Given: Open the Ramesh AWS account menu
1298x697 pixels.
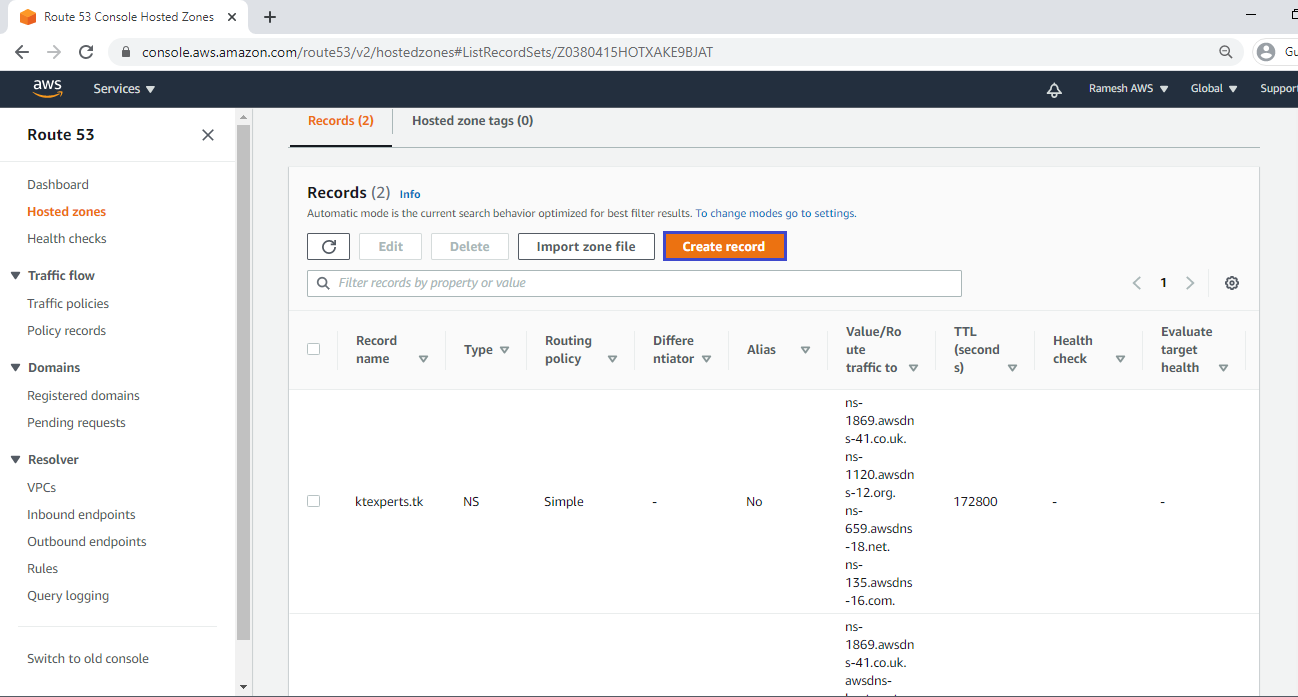Looking at the screenshot, I should coord(1128,89).
